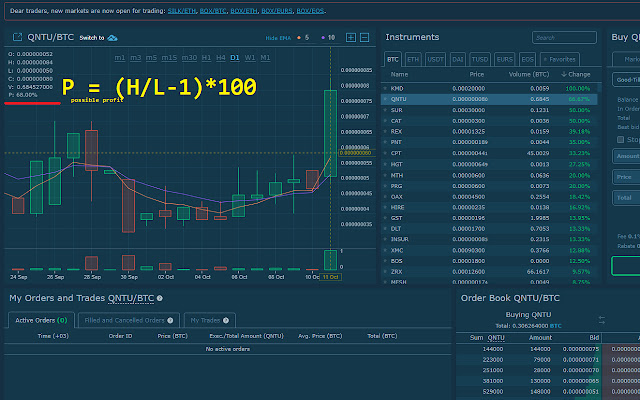Screen dimensions: 640x400
Task: Favorite the HGT instrument star
Action: (x=385, y=164)
